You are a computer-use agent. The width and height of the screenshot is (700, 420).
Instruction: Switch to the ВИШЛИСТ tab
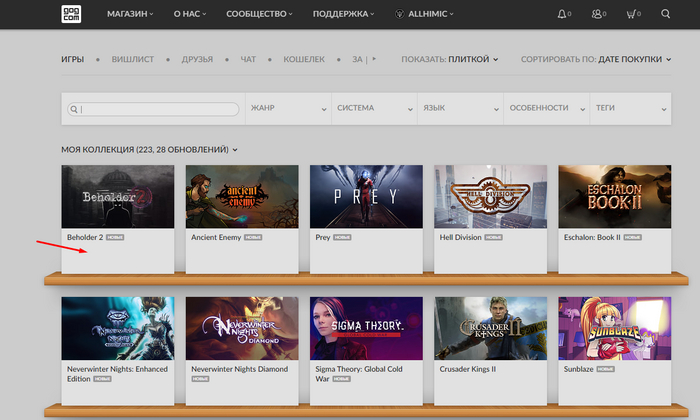(x=133, y=59)
